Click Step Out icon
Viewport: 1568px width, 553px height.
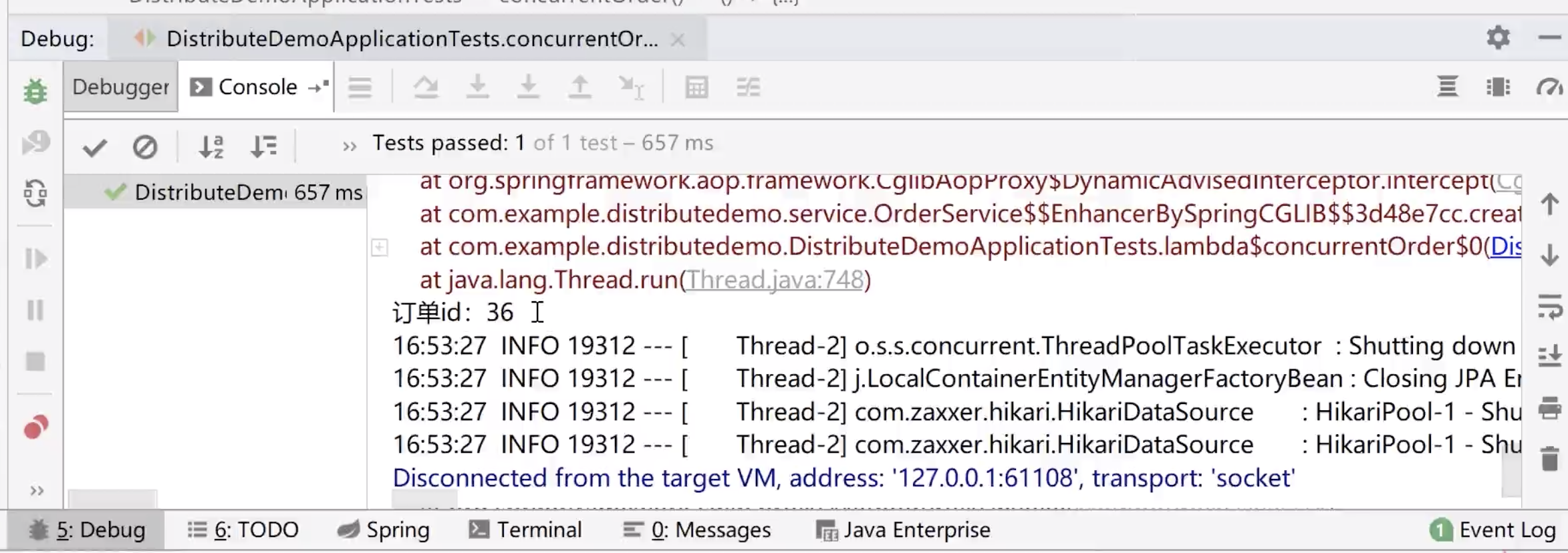pos(579,87)
